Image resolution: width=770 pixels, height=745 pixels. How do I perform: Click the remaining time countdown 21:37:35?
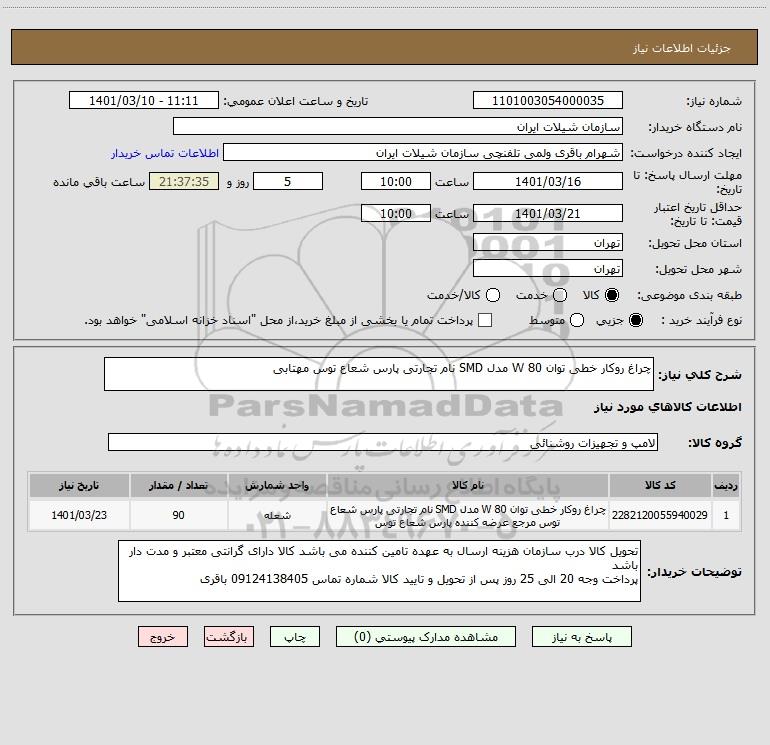click(184, 182)
